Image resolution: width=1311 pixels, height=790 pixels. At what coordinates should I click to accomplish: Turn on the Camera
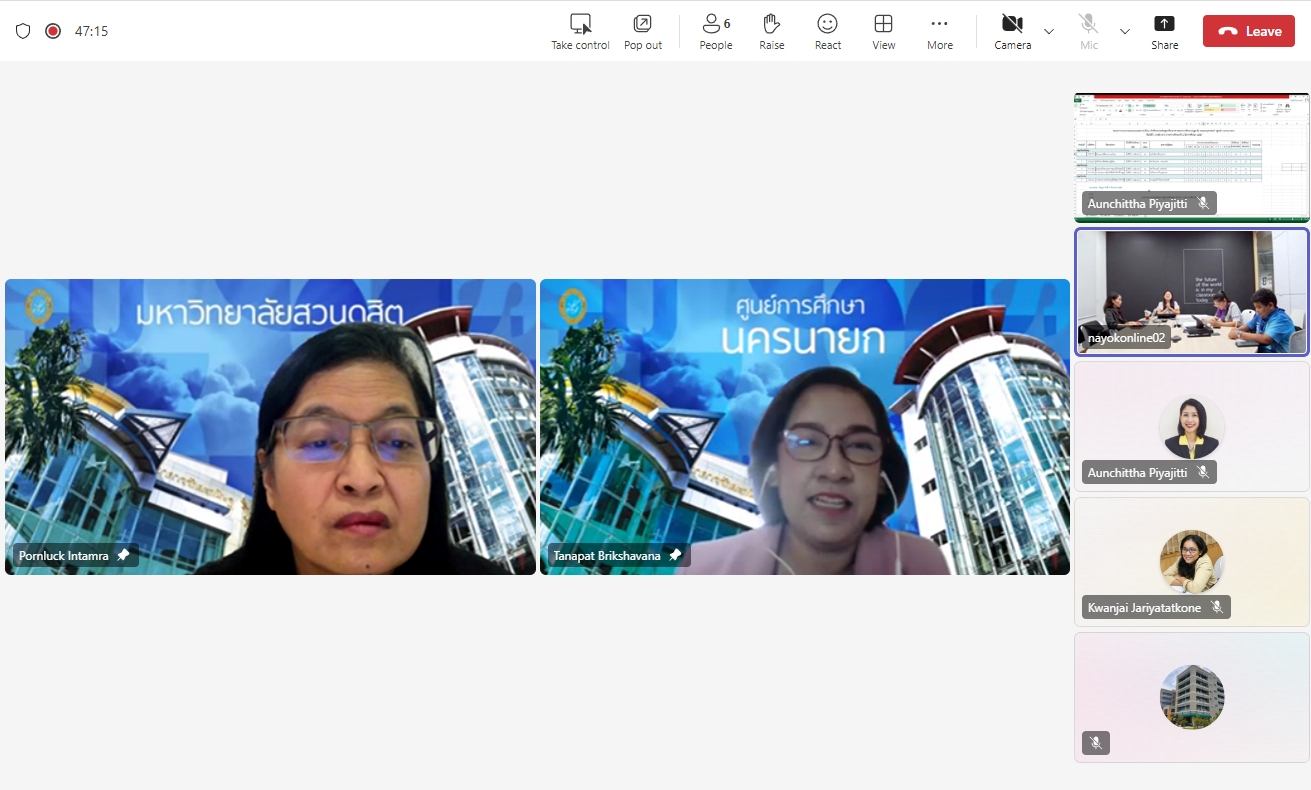point(1012,31)
